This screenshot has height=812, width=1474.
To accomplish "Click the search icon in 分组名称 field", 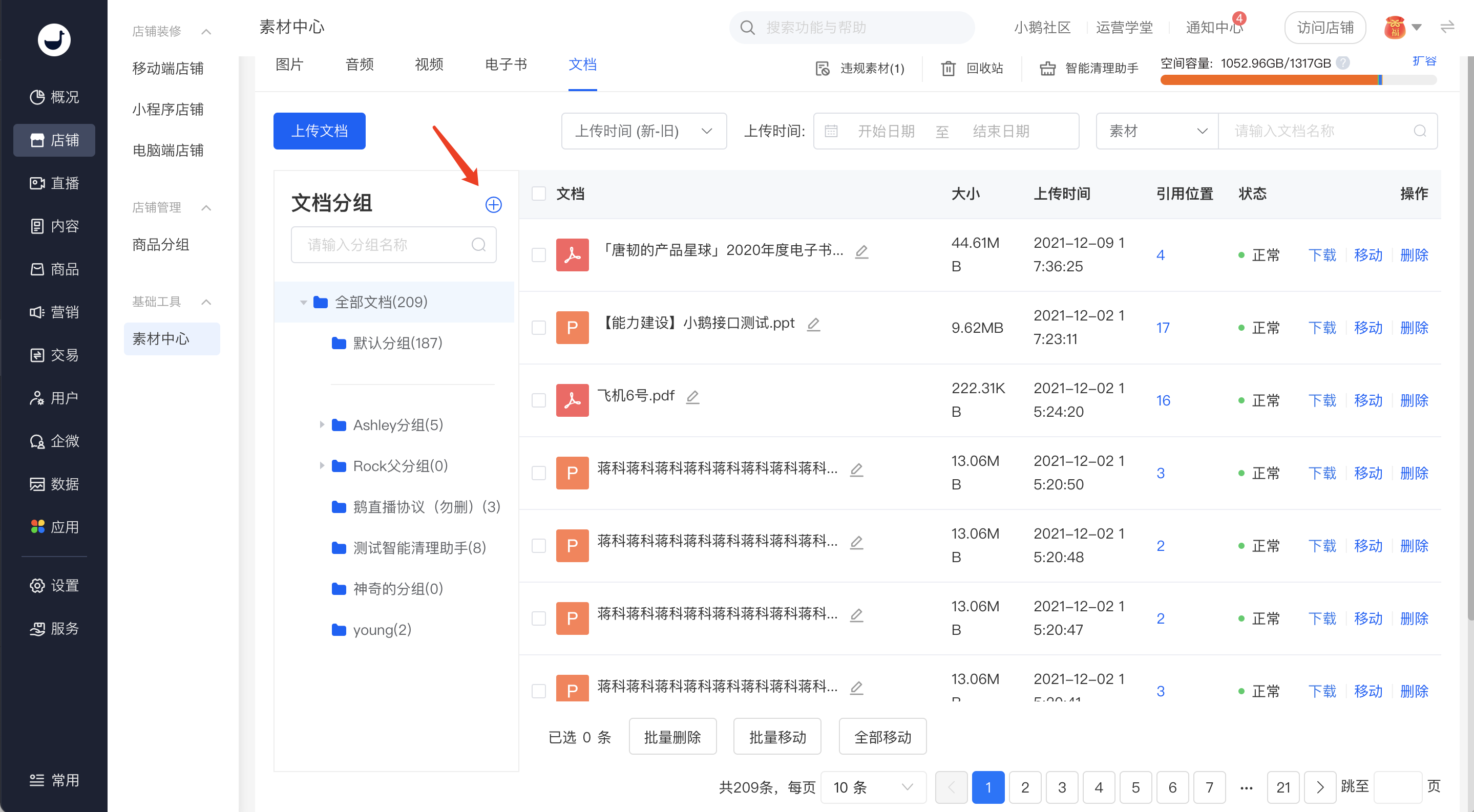I will (478, 245).
